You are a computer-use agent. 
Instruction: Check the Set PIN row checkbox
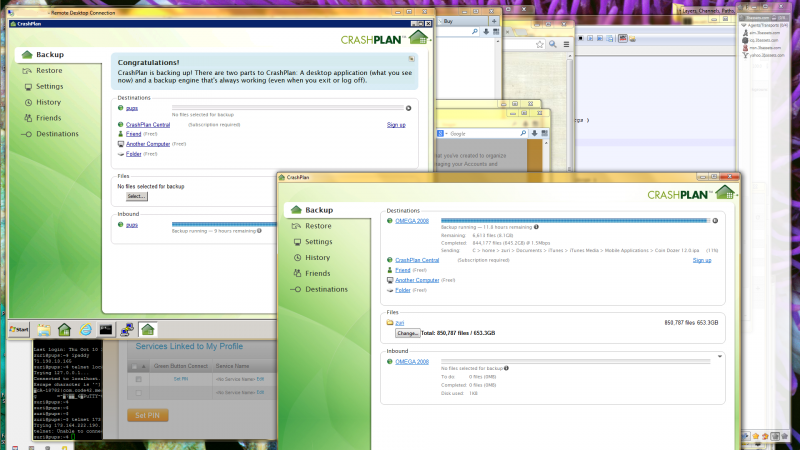pyautogui.click(x=138, y=379)
